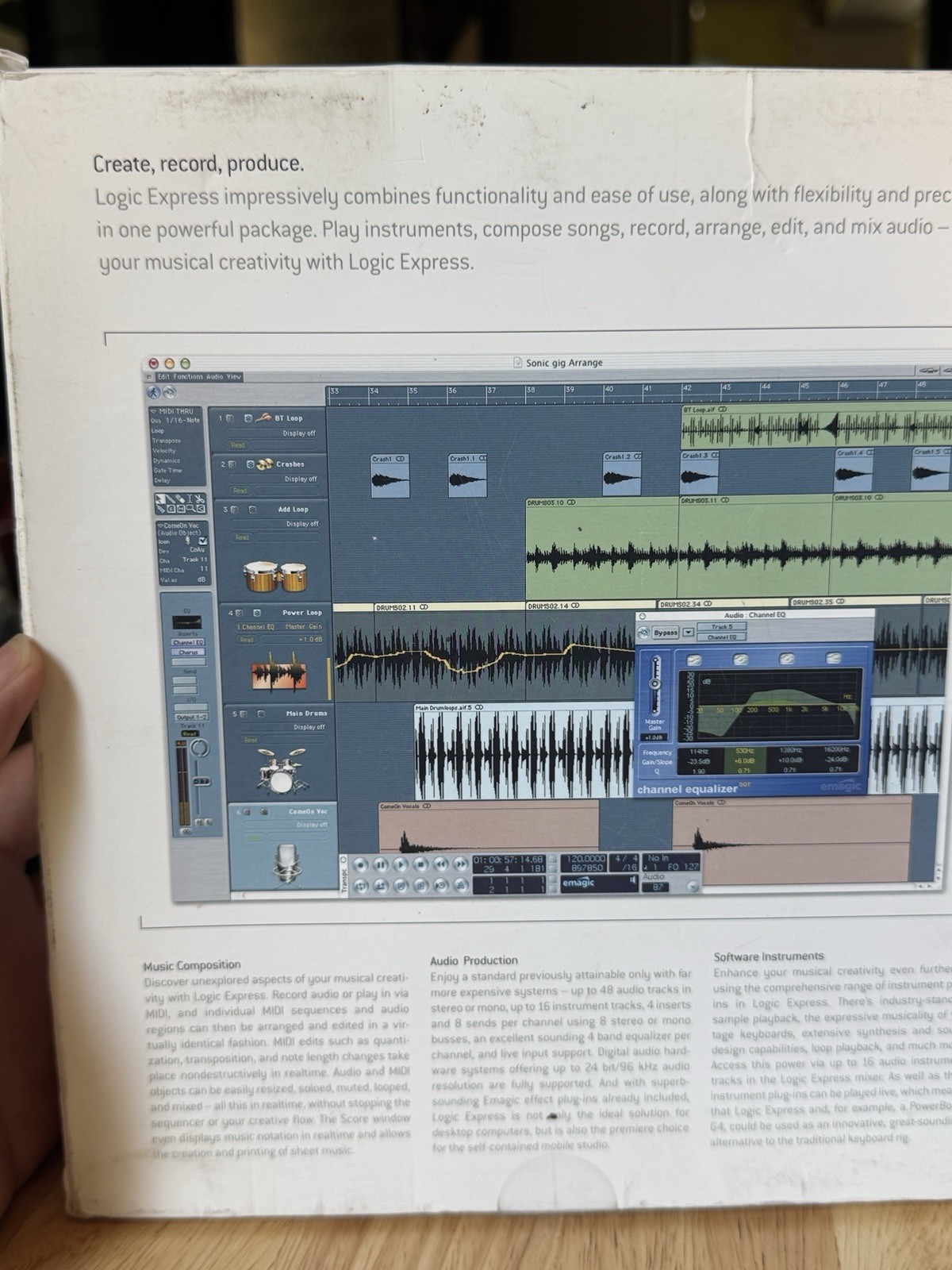952x1270 pixels.
Task: Open BT Loop Display off automation menu
Action: [x=272, y=433]
